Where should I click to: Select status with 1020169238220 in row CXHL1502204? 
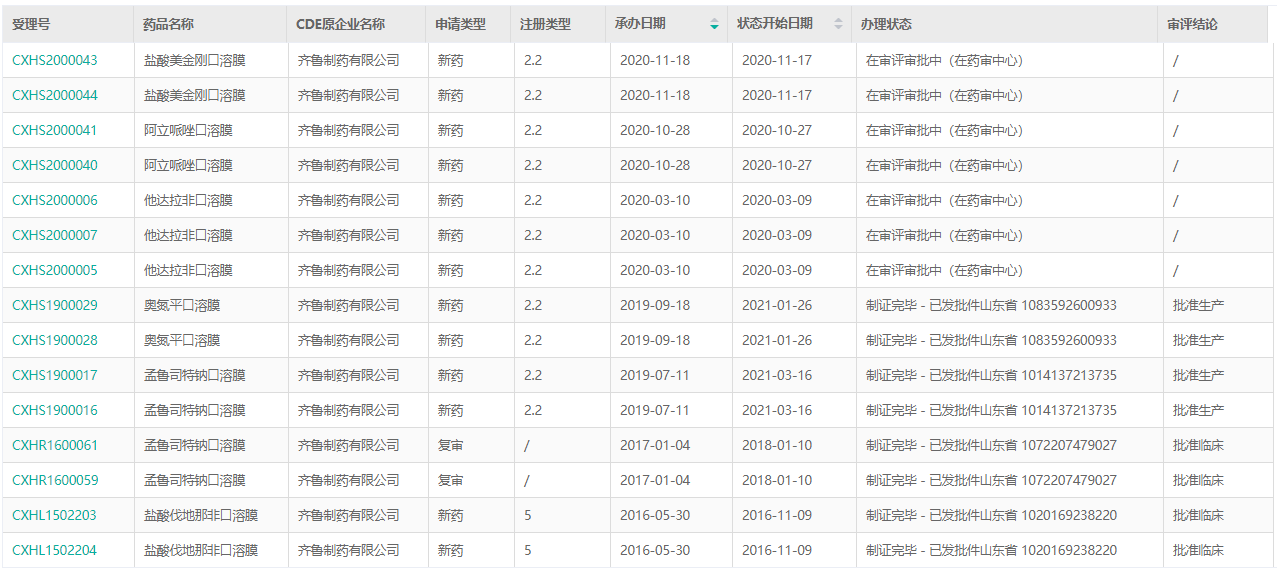click(991, 550)
